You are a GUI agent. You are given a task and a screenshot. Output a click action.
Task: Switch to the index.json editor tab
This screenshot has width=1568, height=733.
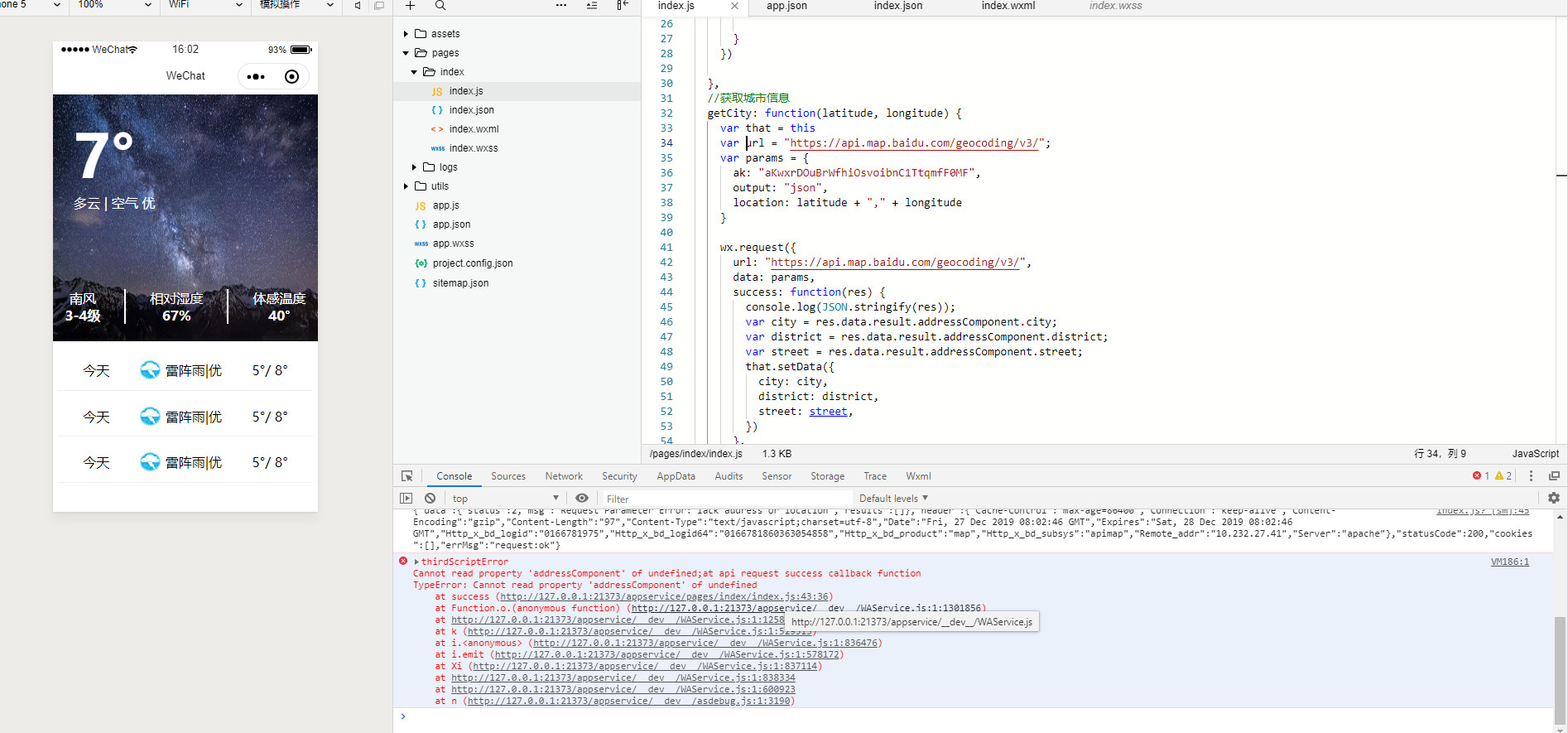point(897,6)
